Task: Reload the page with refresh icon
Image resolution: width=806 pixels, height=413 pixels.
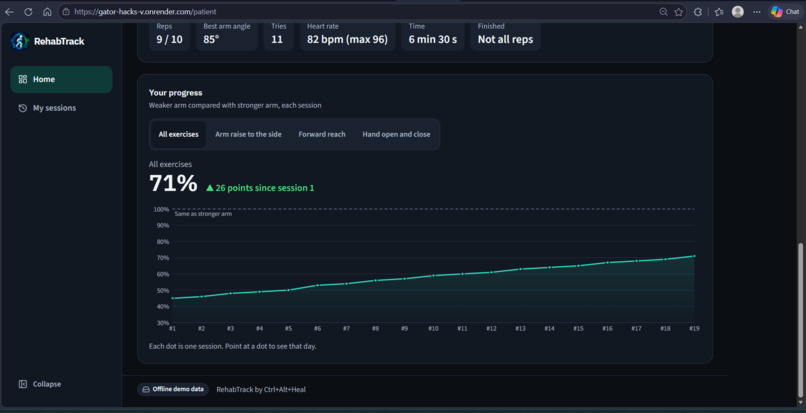Action: (28, 12)
